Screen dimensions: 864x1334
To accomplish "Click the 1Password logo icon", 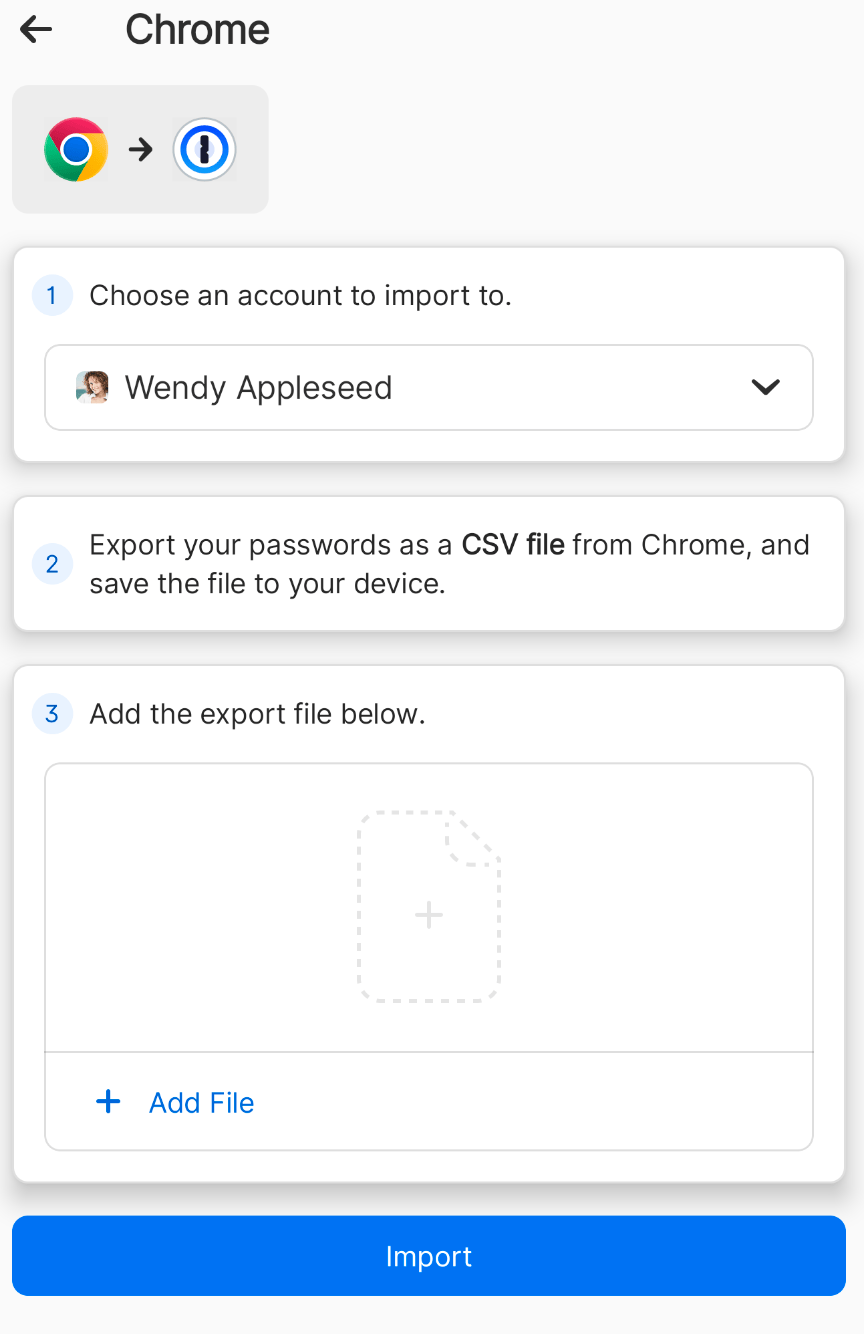I will point(204,150).
